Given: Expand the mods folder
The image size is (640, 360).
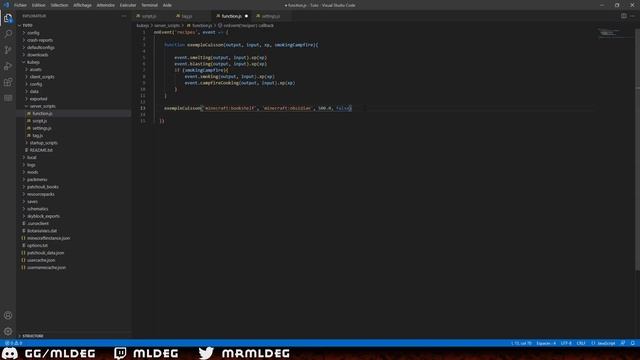Looking at the screenshot, I should 33,172.
